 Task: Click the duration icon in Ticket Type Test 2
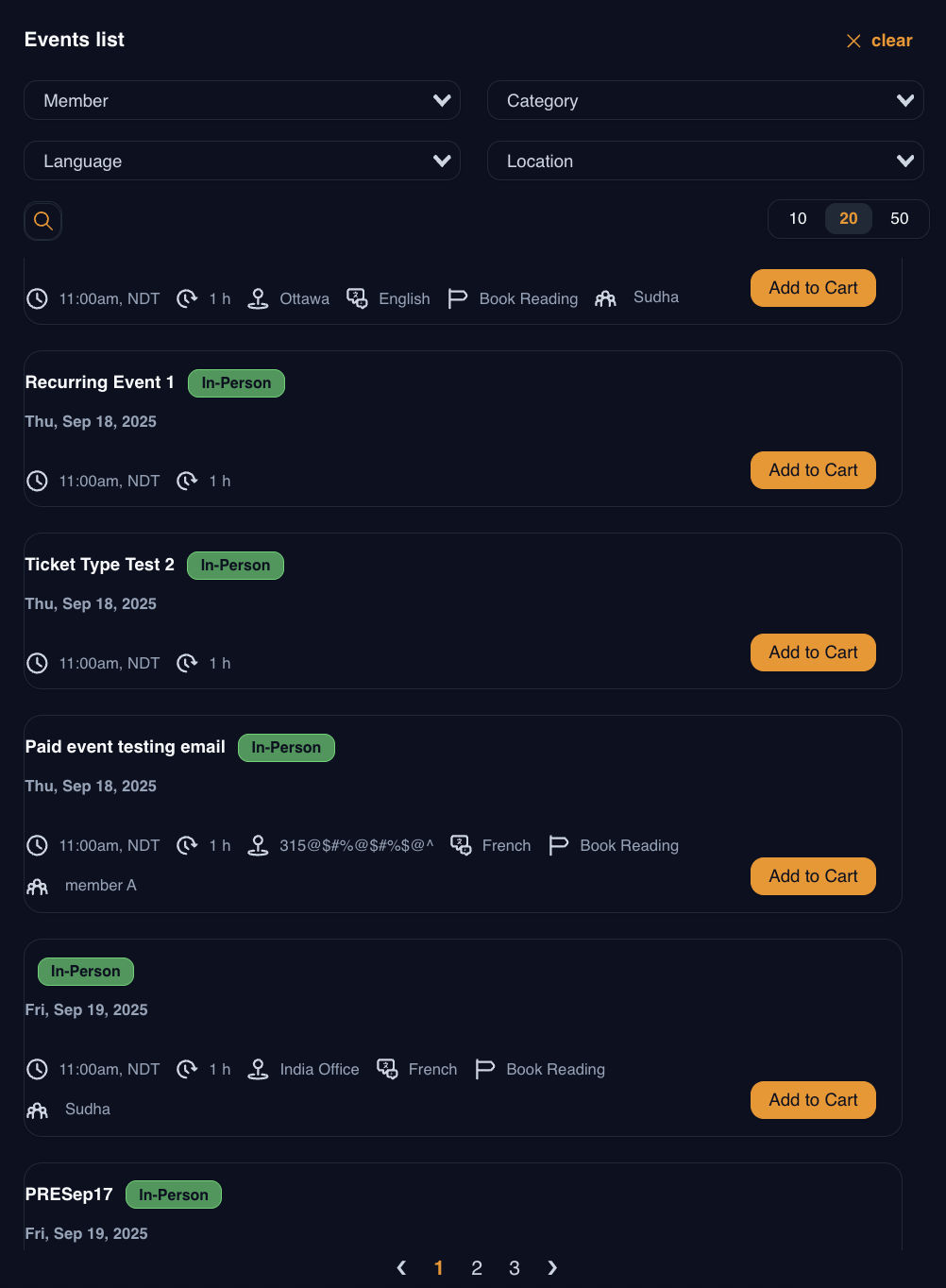[x=187, y=663]
